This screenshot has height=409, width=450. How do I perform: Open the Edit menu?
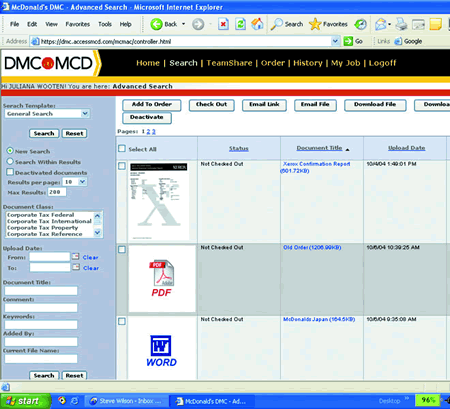[x=32, y=24]
